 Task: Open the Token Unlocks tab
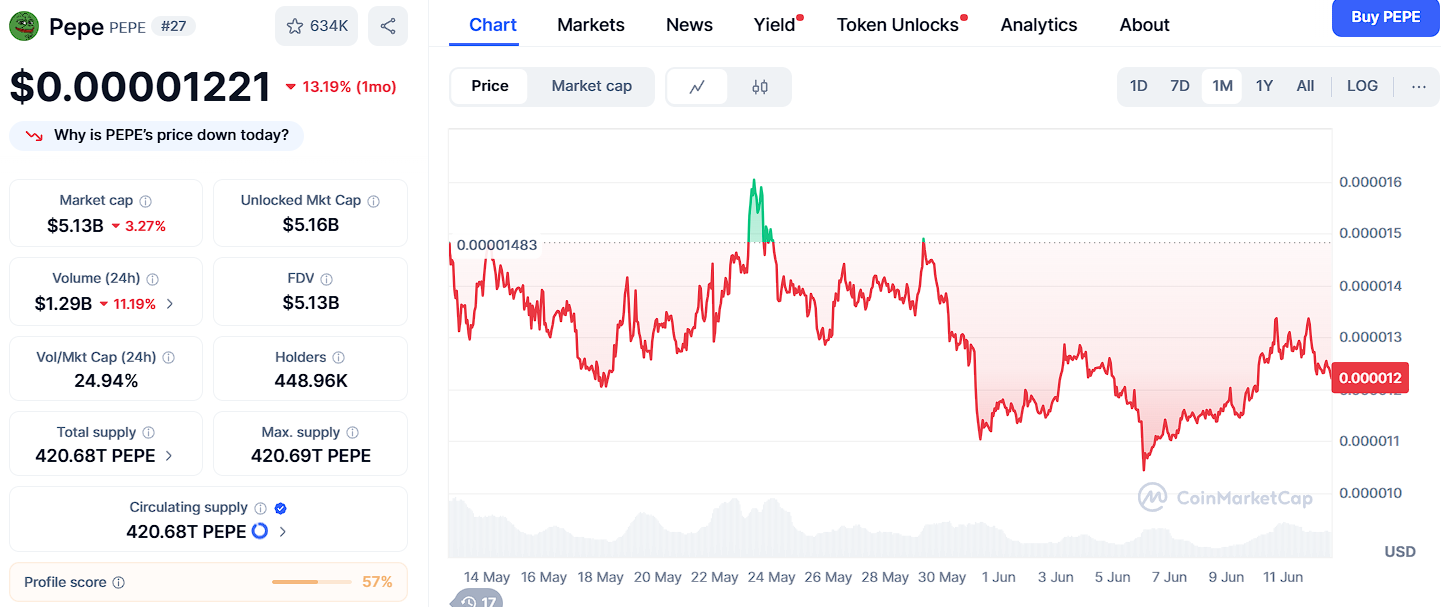(898, 25)
